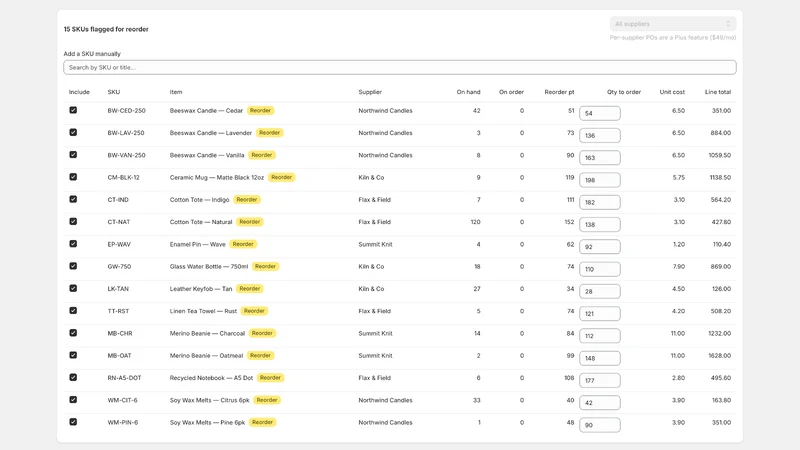Toggle Include for EP-WAV
This screenshot has width=800, height=450.
click(x=73, y=244)
